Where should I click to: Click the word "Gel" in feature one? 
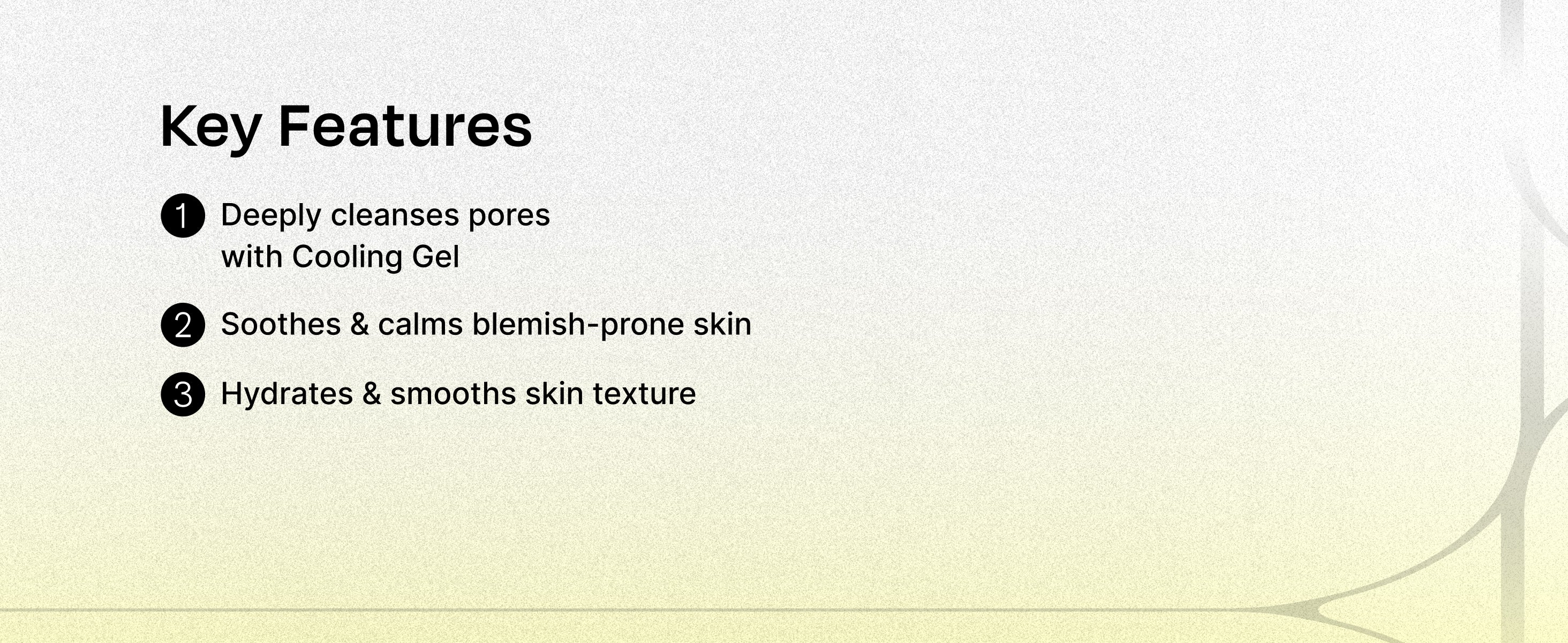435,257
